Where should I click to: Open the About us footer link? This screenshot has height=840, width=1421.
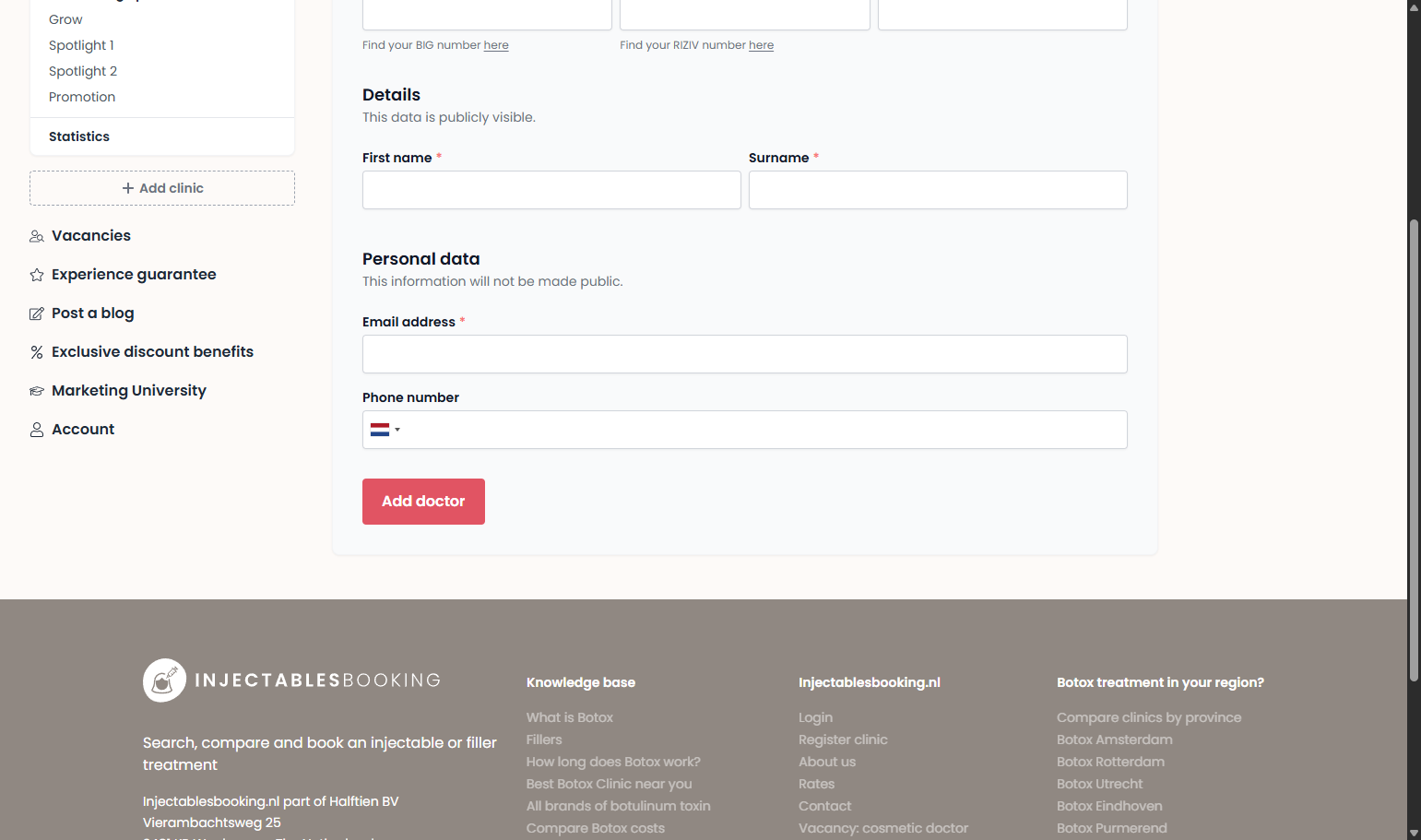827,762
